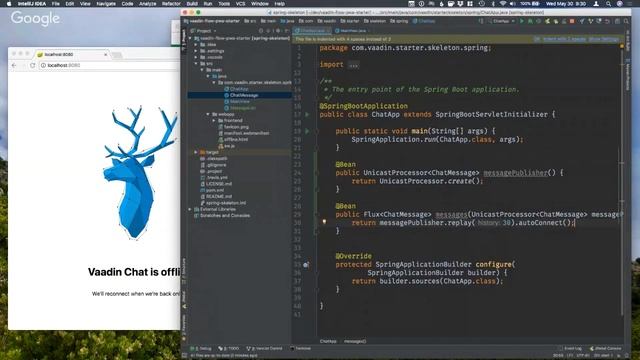Open the Navigate menu

[x=106, y=4]
